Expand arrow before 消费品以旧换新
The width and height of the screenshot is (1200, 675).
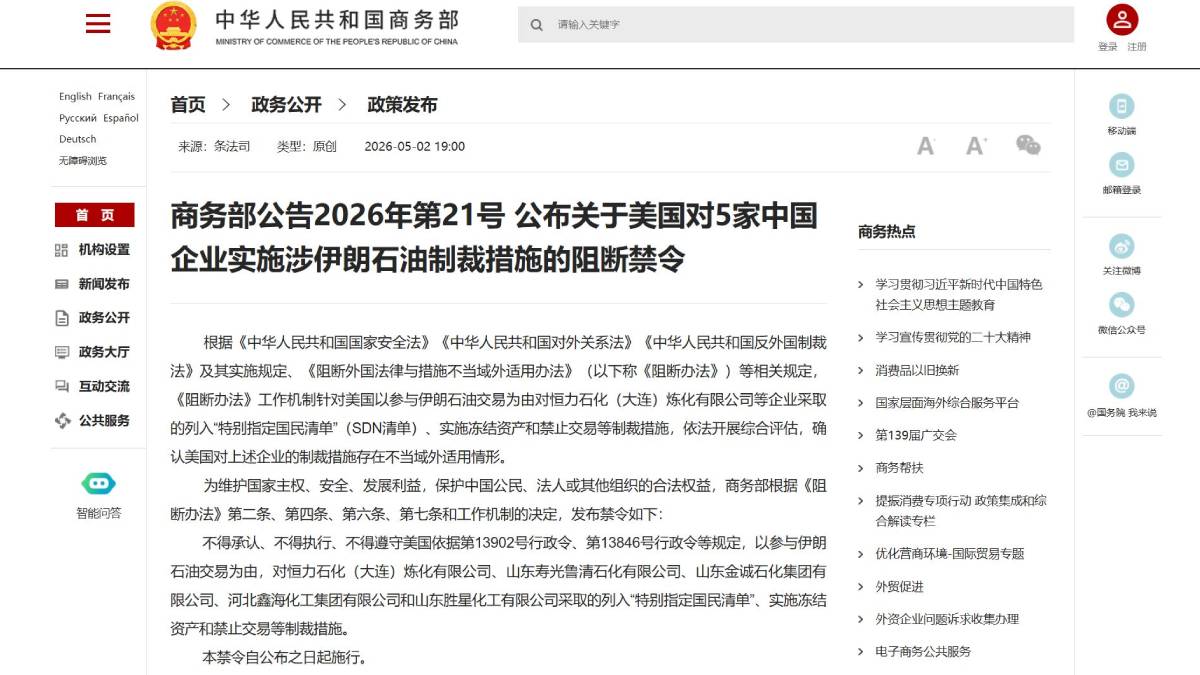[862, 370]
